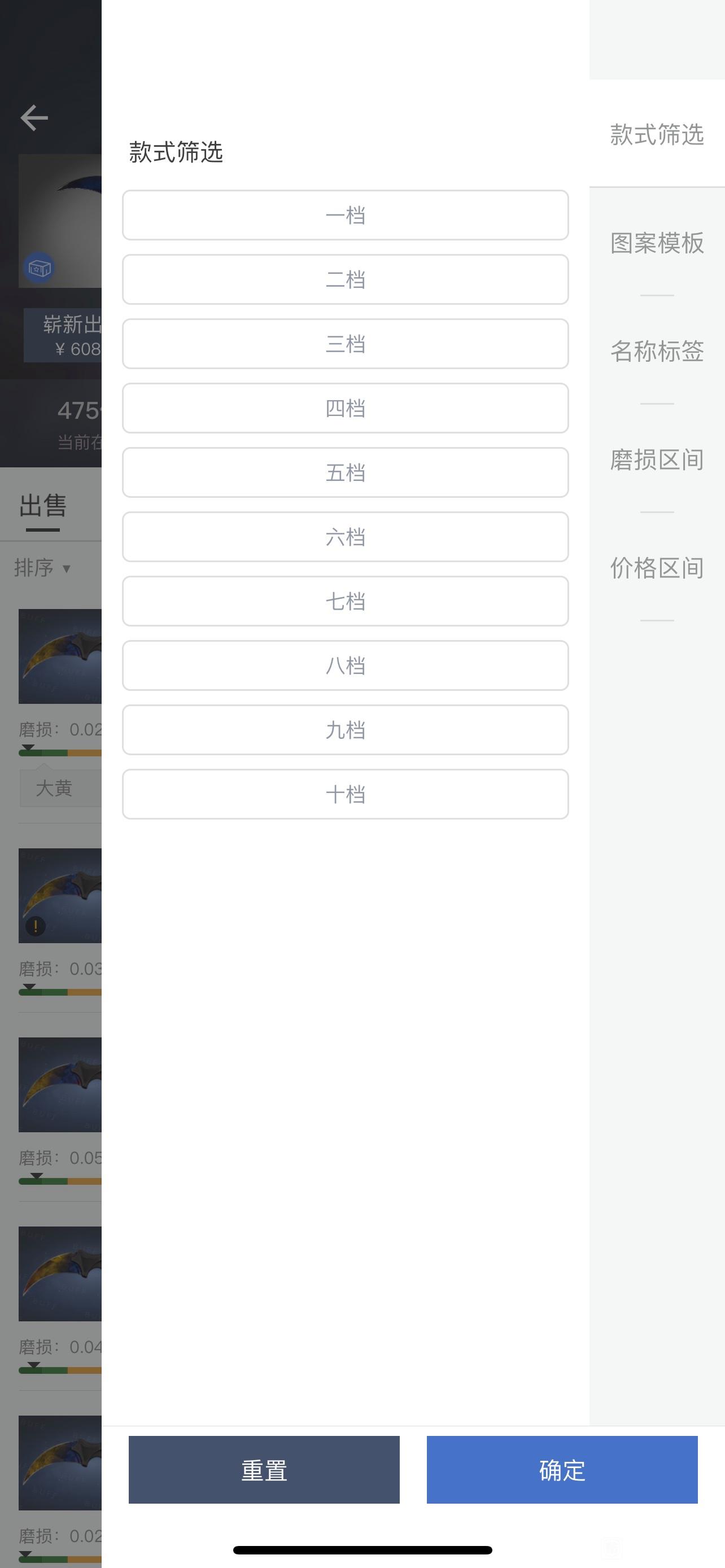Confirm filters with 确定 button
This screenshot has height=1568, width=725.
point(562,1470)
